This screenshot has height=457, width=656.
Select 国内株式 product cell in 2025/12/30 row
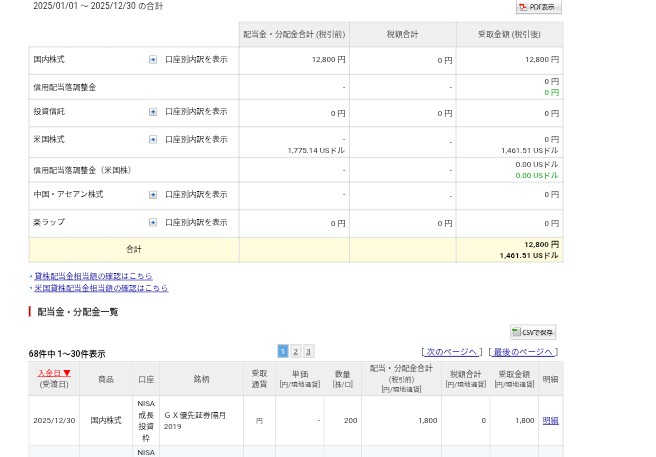click(x=106, y=420)
